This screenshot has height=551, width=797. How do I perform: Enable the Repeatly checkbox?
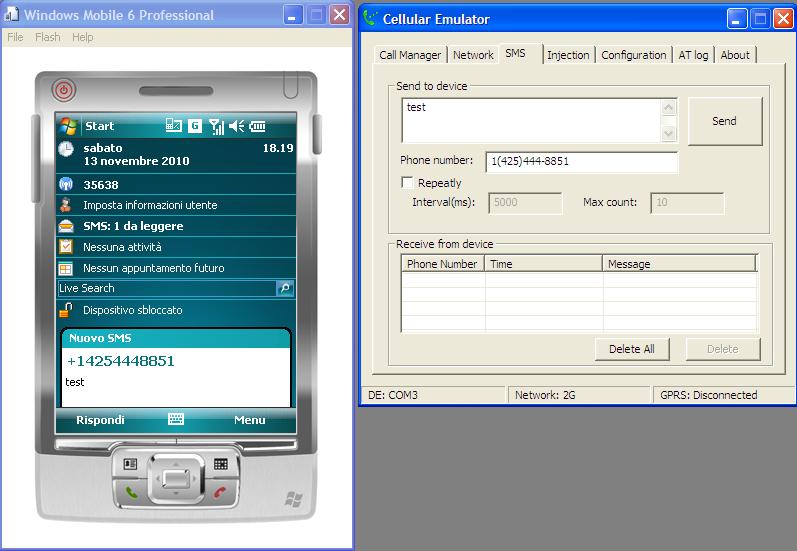(x=407, y=182)
